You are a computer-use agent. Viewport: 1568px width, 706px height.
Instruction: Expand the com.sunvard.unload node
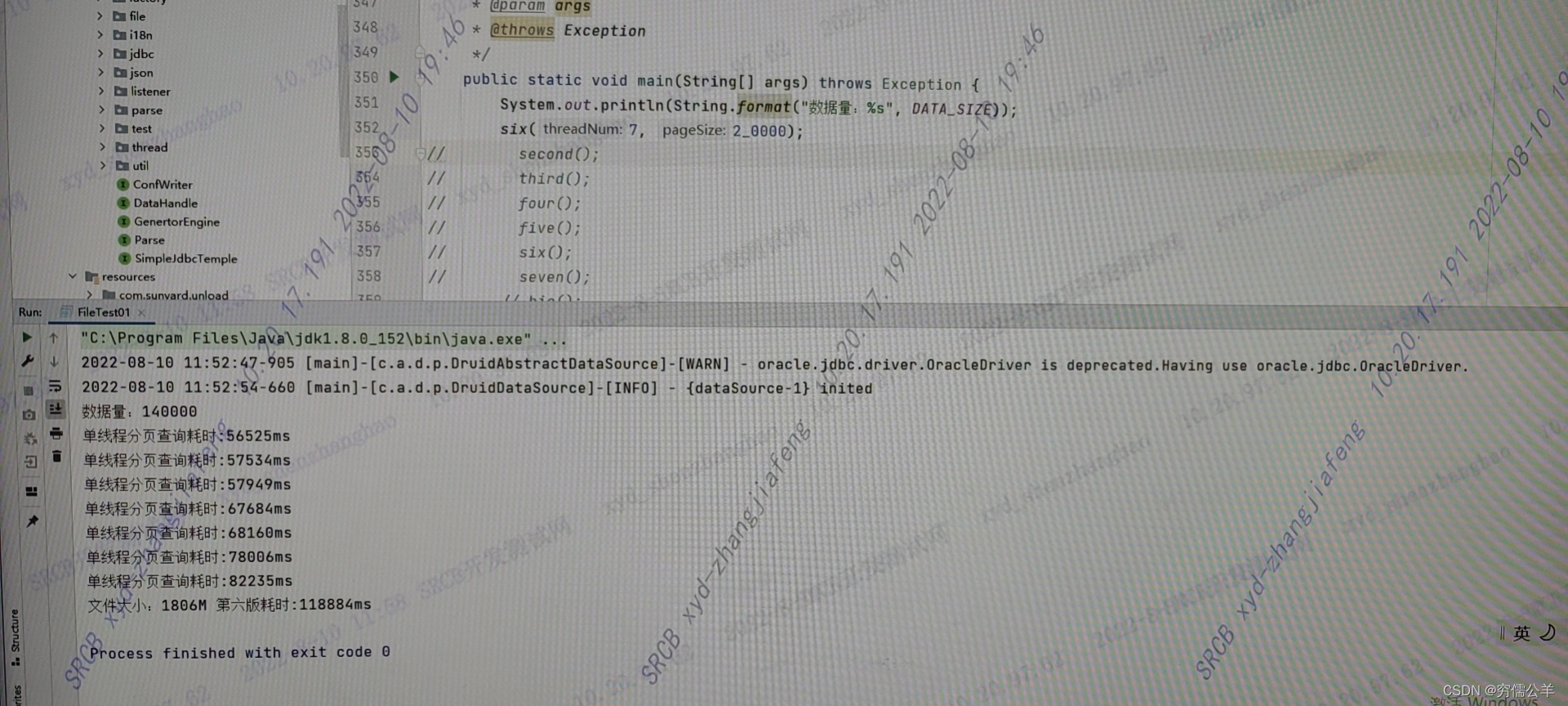[90, 294]
